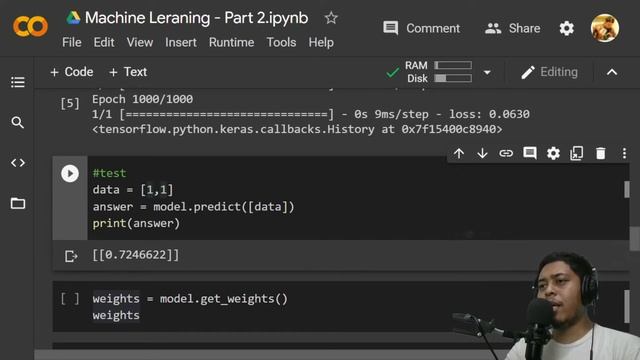Open the Tools menu
Screen dimensions: 640x360
[281, 42]
